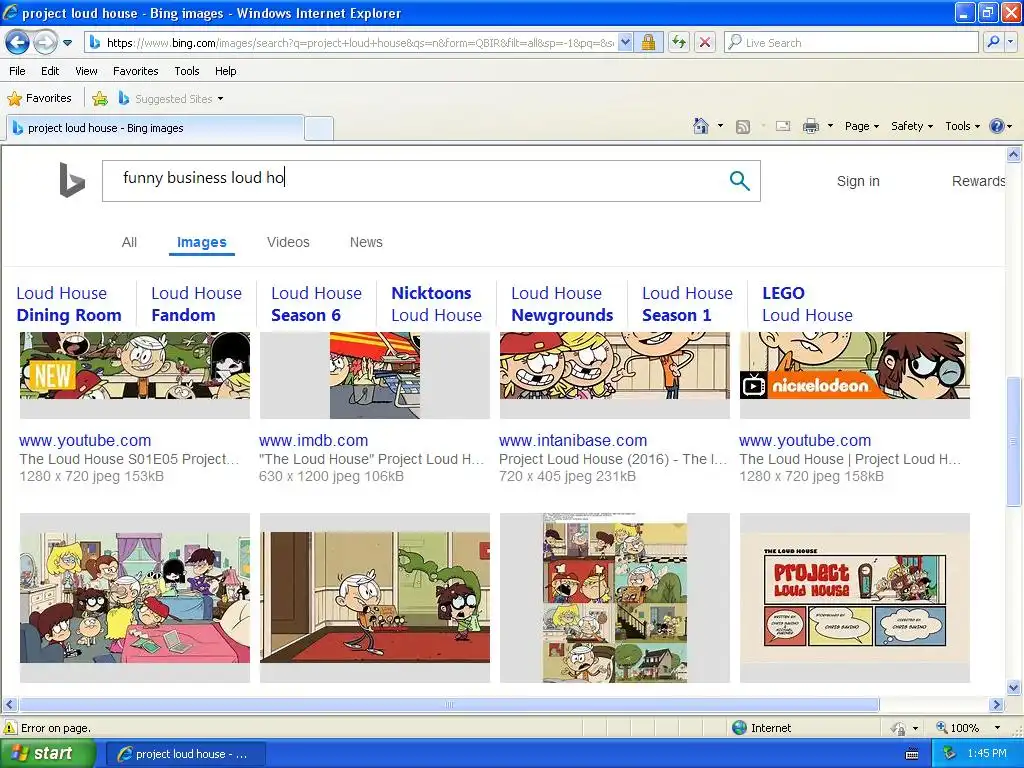
Task: Open Suggested Sites dropdown
Action: [x=171, y=99]
